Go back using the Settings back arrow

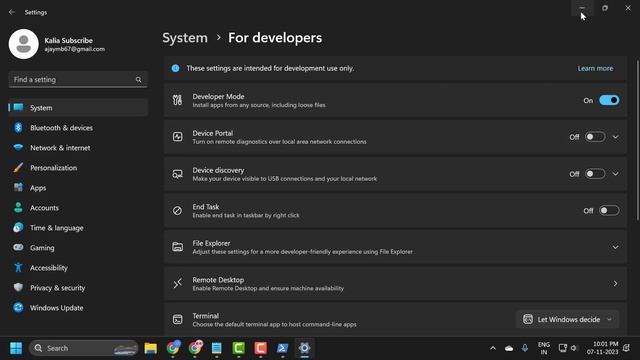click(12, 12)
